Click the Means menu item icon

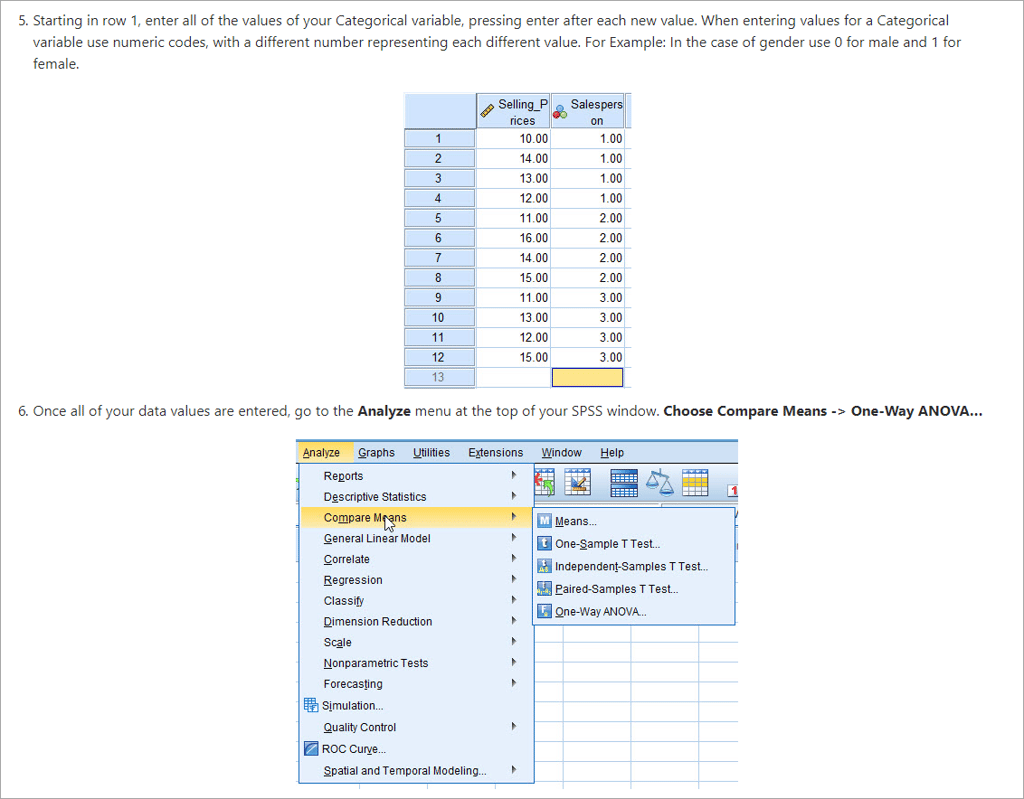(544, 521)
